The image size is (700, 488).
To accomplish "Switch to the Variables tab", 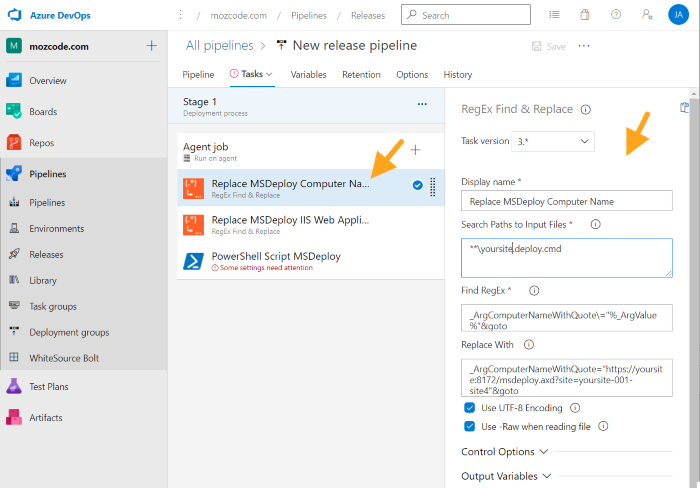I will [308, 75].
